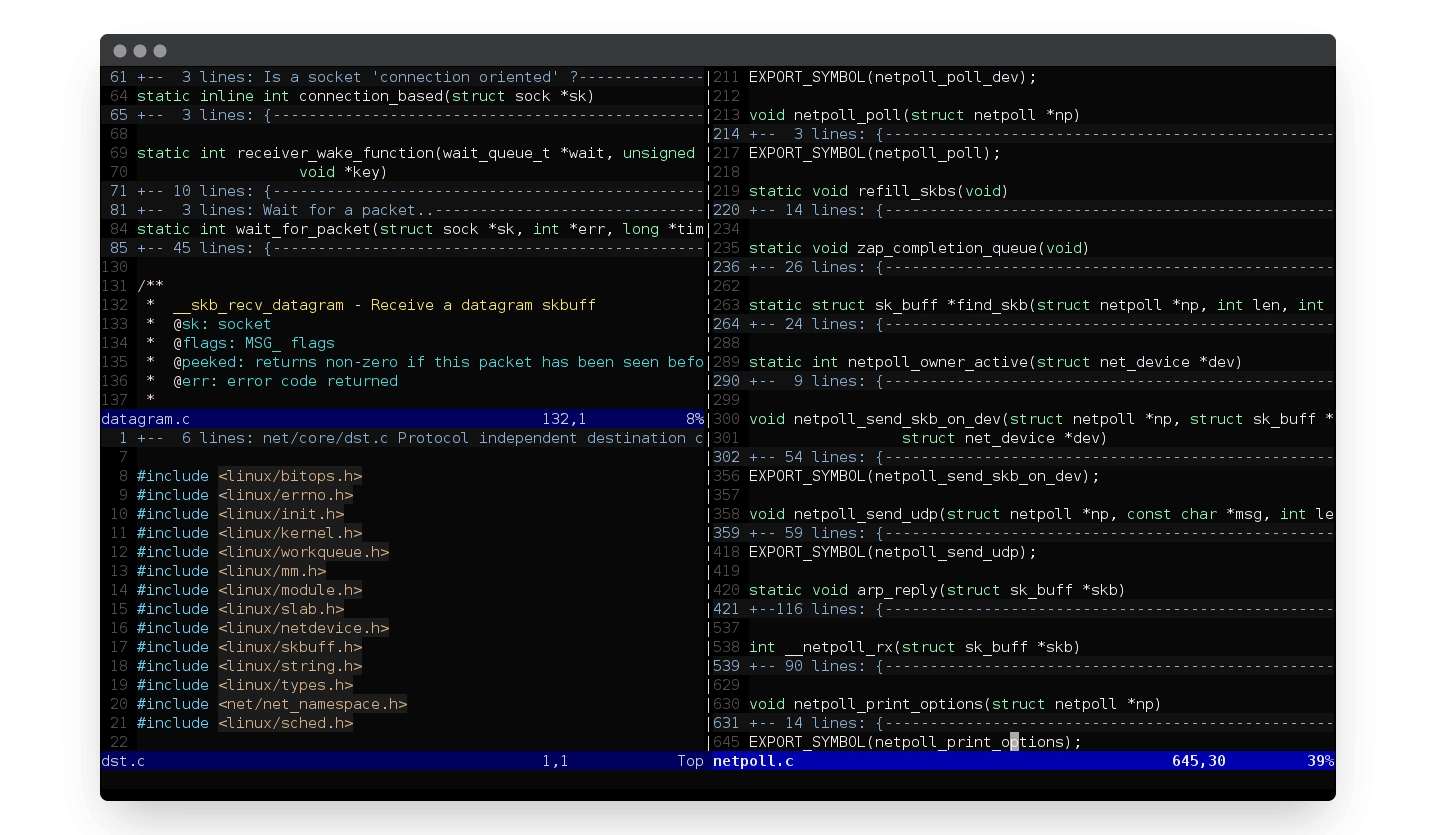Expand the 6-line fold in dst.c header
This screenshot has height=835, width=1436.
coord(400,438)
